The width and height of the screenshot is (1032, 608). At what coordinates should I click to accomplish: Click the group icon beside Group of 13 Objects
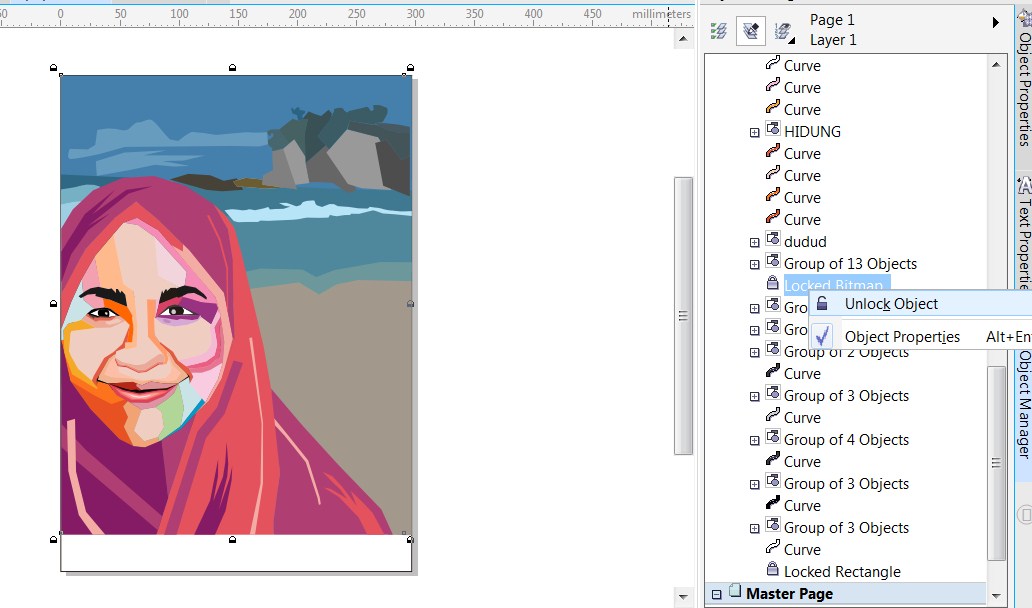point(773,263)
